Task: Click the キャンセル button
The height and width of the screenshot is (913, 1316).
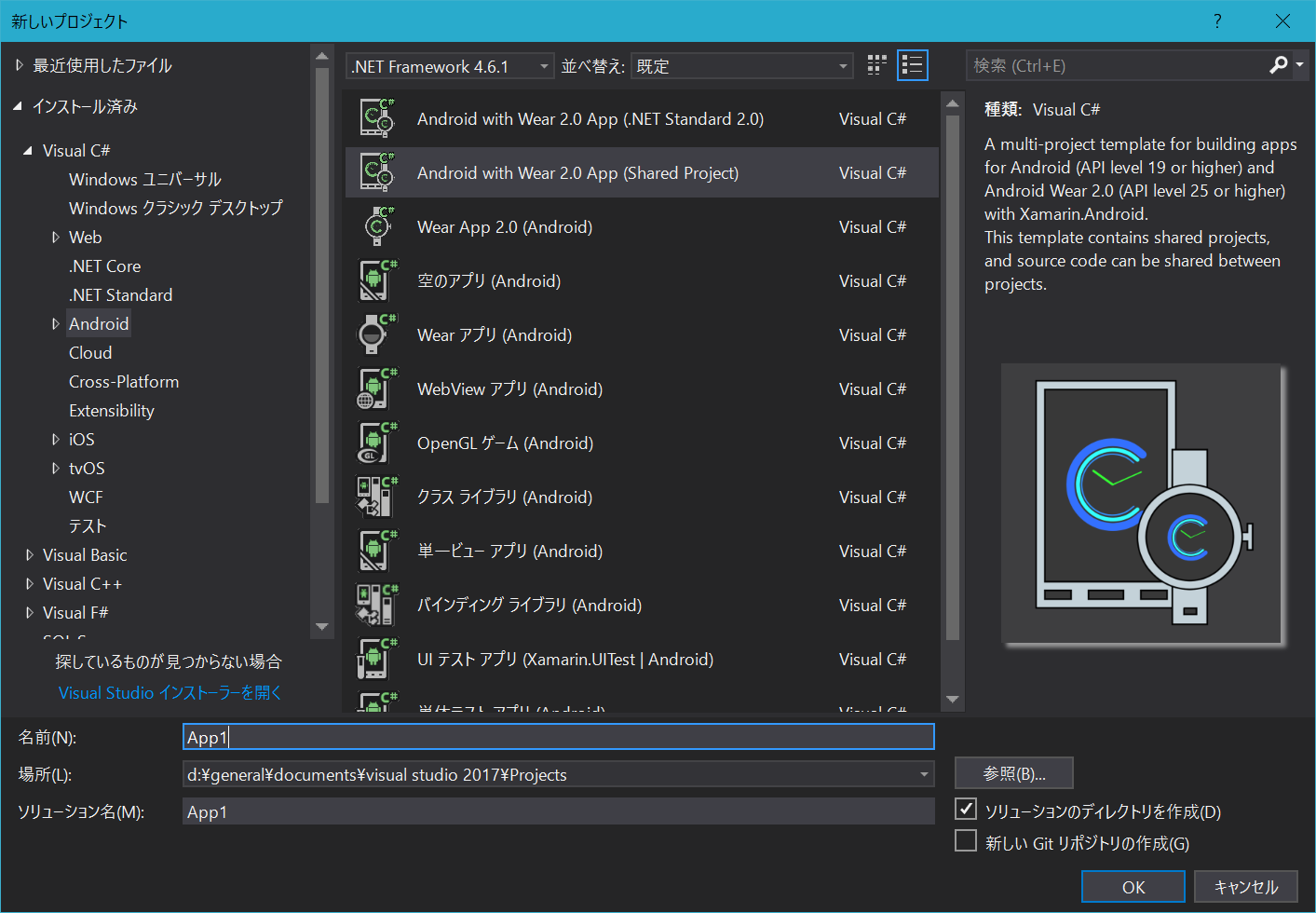Action: point(1246,887)
